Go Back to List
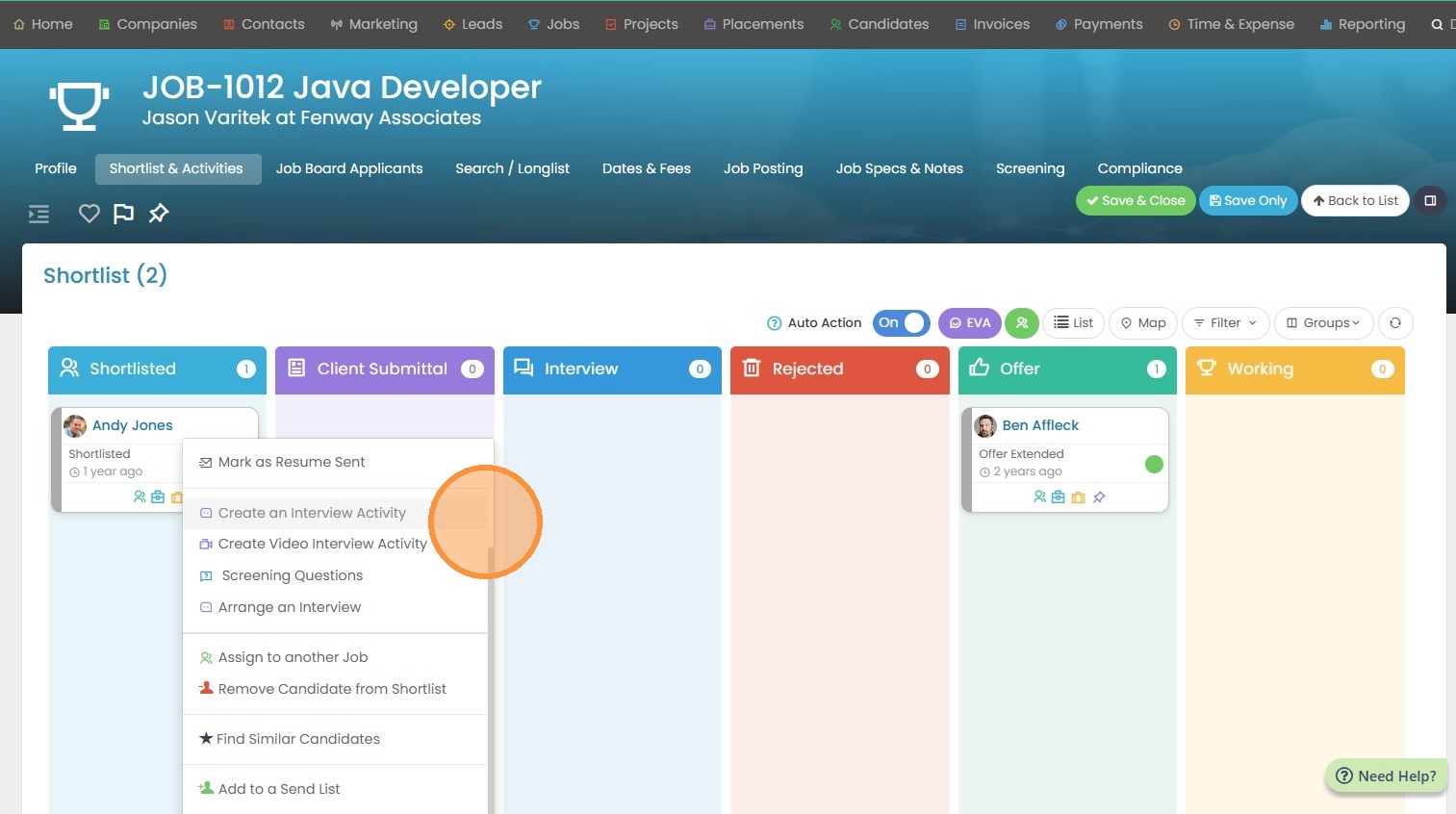The height and width of the screenshot is (814, 1456). coord(1356,201)
